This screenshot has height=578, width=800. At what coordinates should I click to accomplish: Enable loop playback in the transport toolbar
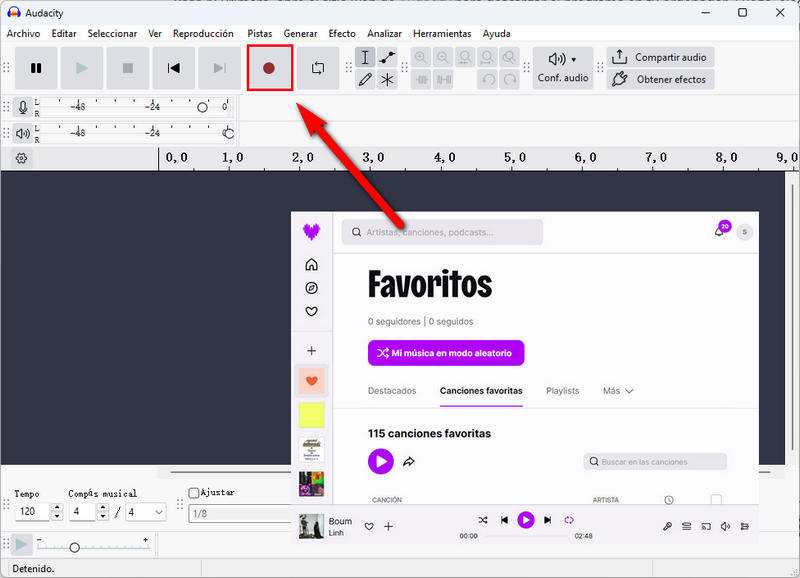pyautogui.click(x=318, y=68)
